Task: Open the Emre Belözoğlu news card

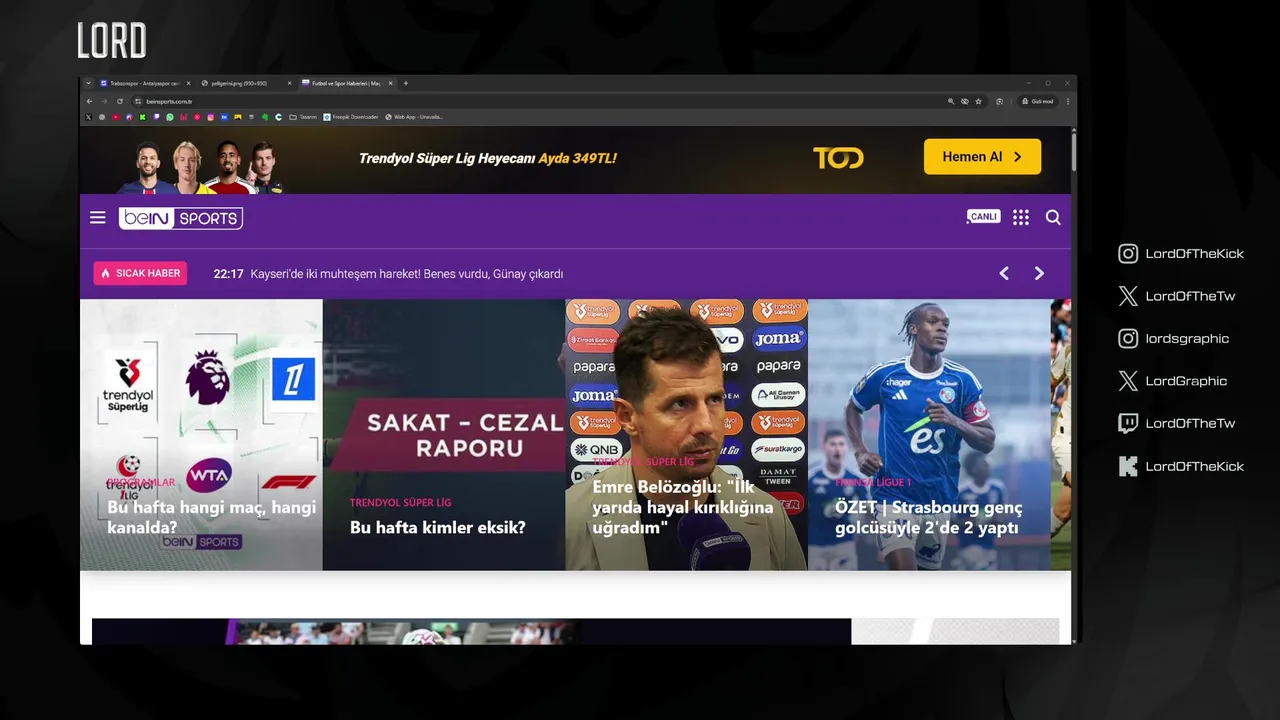Action: 686,435
